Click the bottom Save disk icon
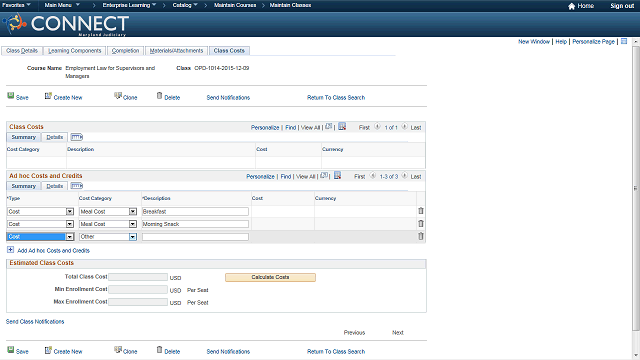Screen dimensions: 640x360 point(11,350)
